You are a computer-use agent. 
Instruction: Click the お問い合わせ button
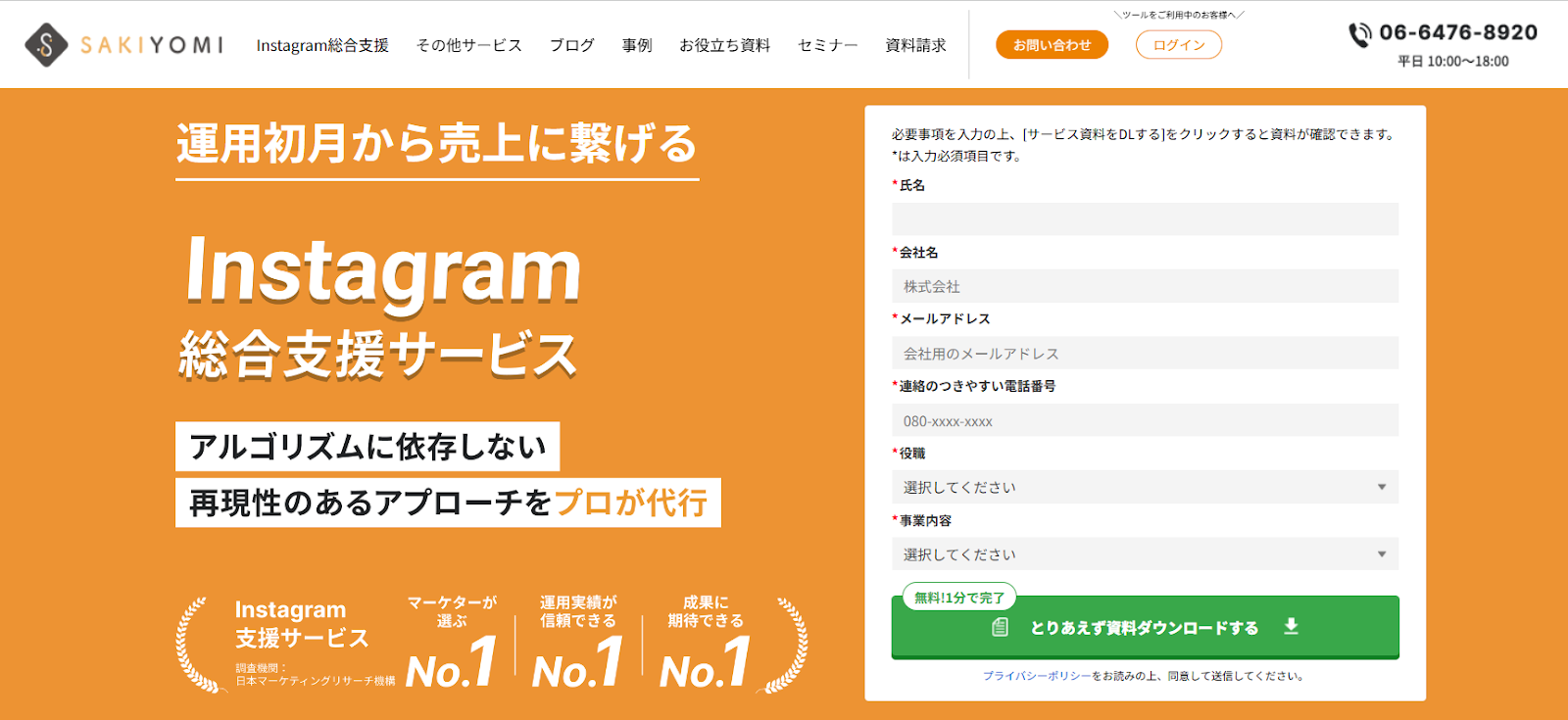coord(1052,45)
